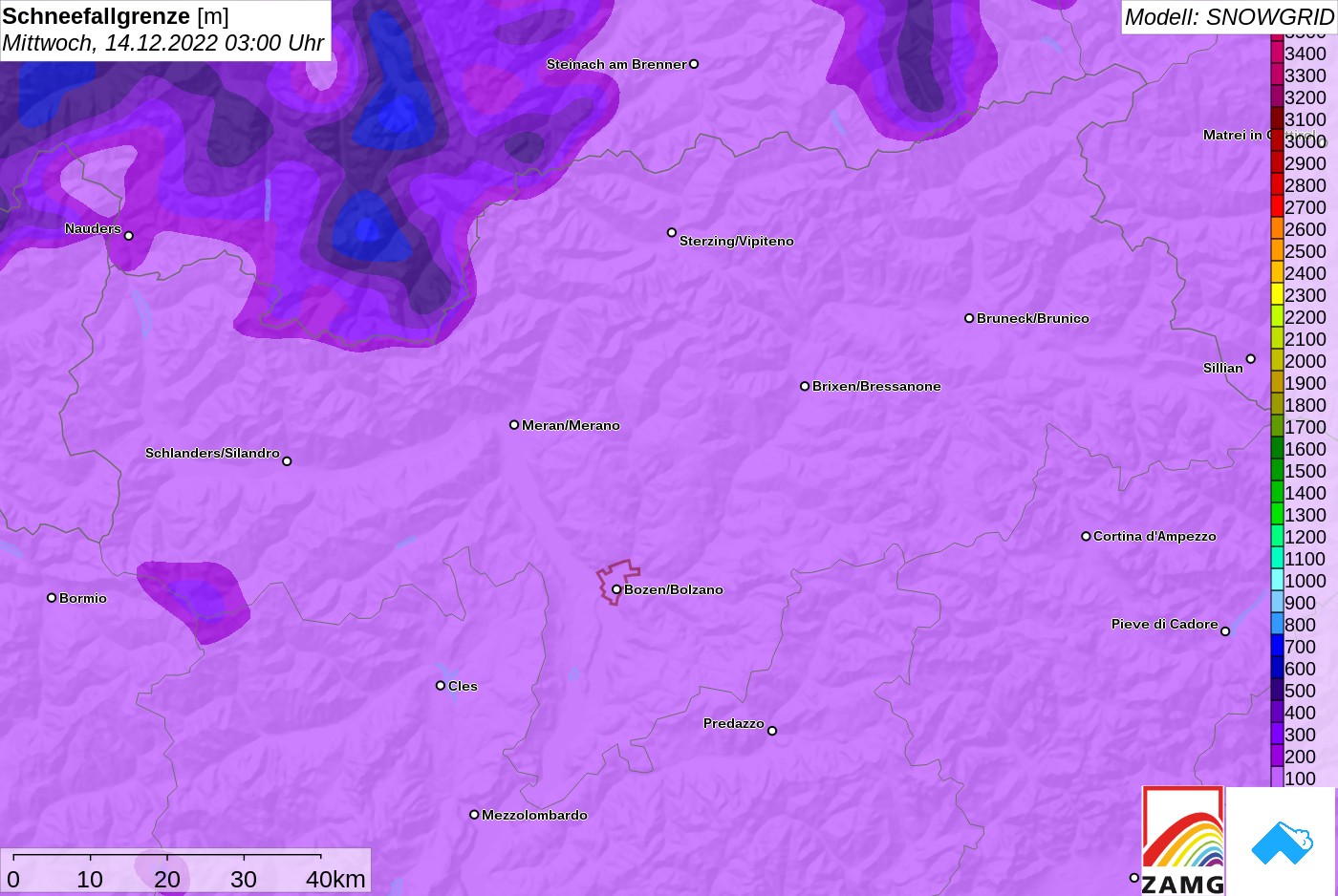1338x896 pixels.
Task: Click the "Schlanders/Silandro" city label
Action: coord(212,453)
